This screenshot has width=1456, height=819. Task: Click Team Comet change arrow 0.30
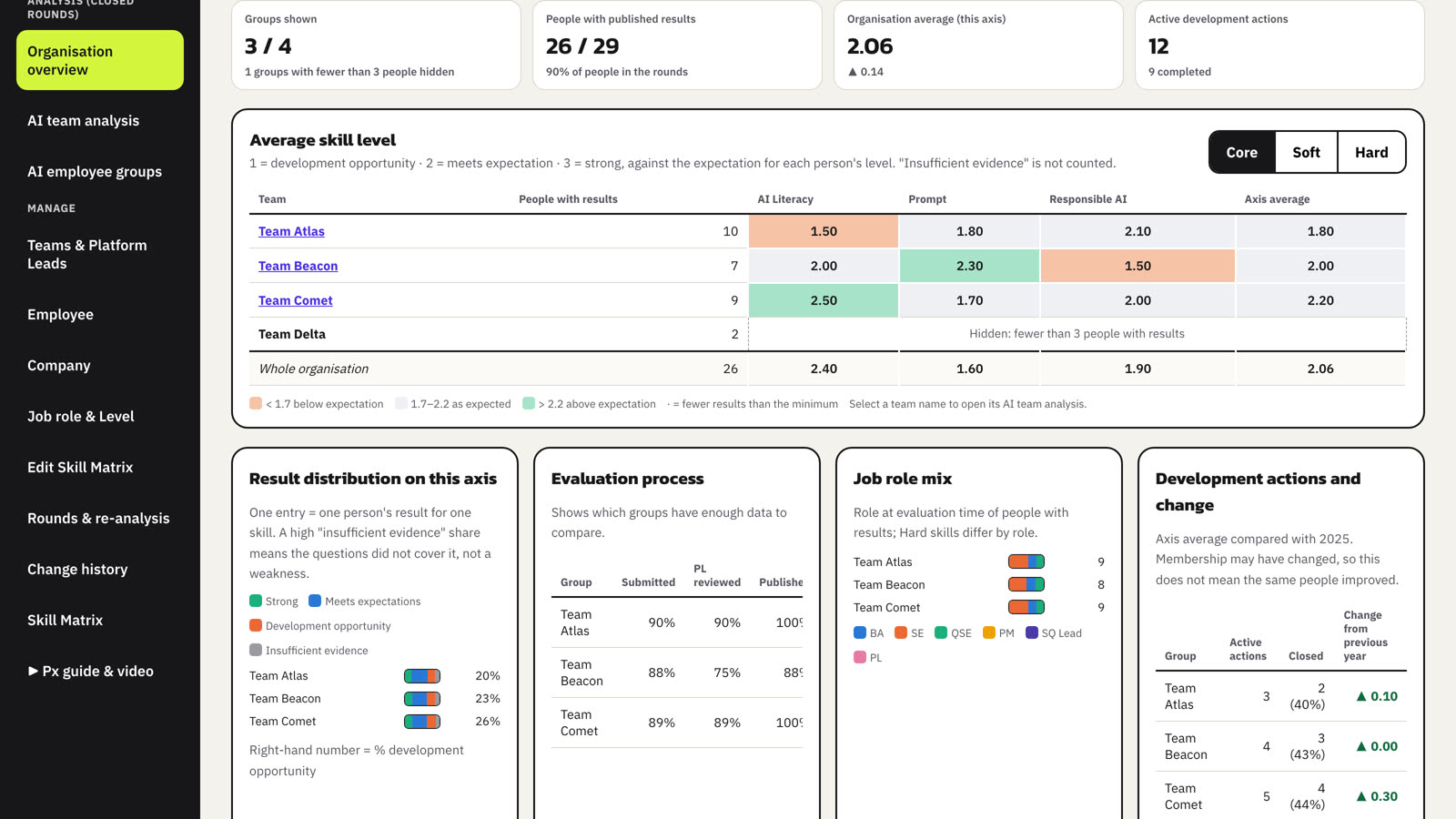[x=1361, y=796]
